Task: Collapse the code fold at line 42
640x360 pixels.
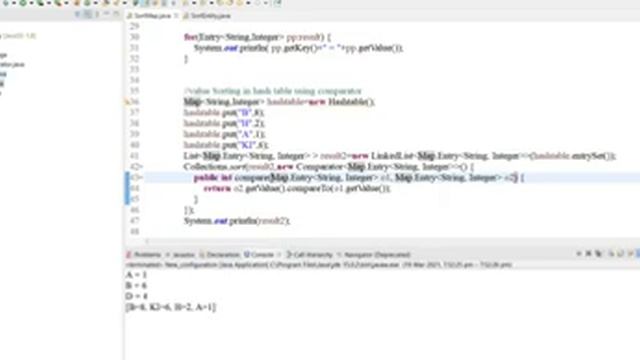Action: pyautogui.click(x=140, y=167)
